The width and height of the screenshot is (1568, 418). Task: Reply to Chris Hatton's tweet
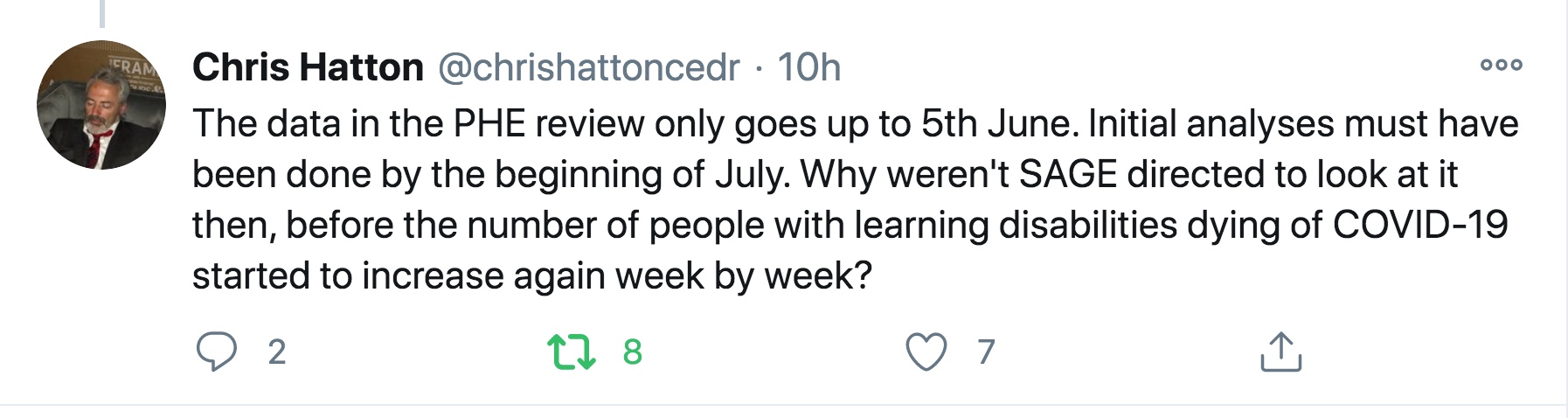point(216,352)
